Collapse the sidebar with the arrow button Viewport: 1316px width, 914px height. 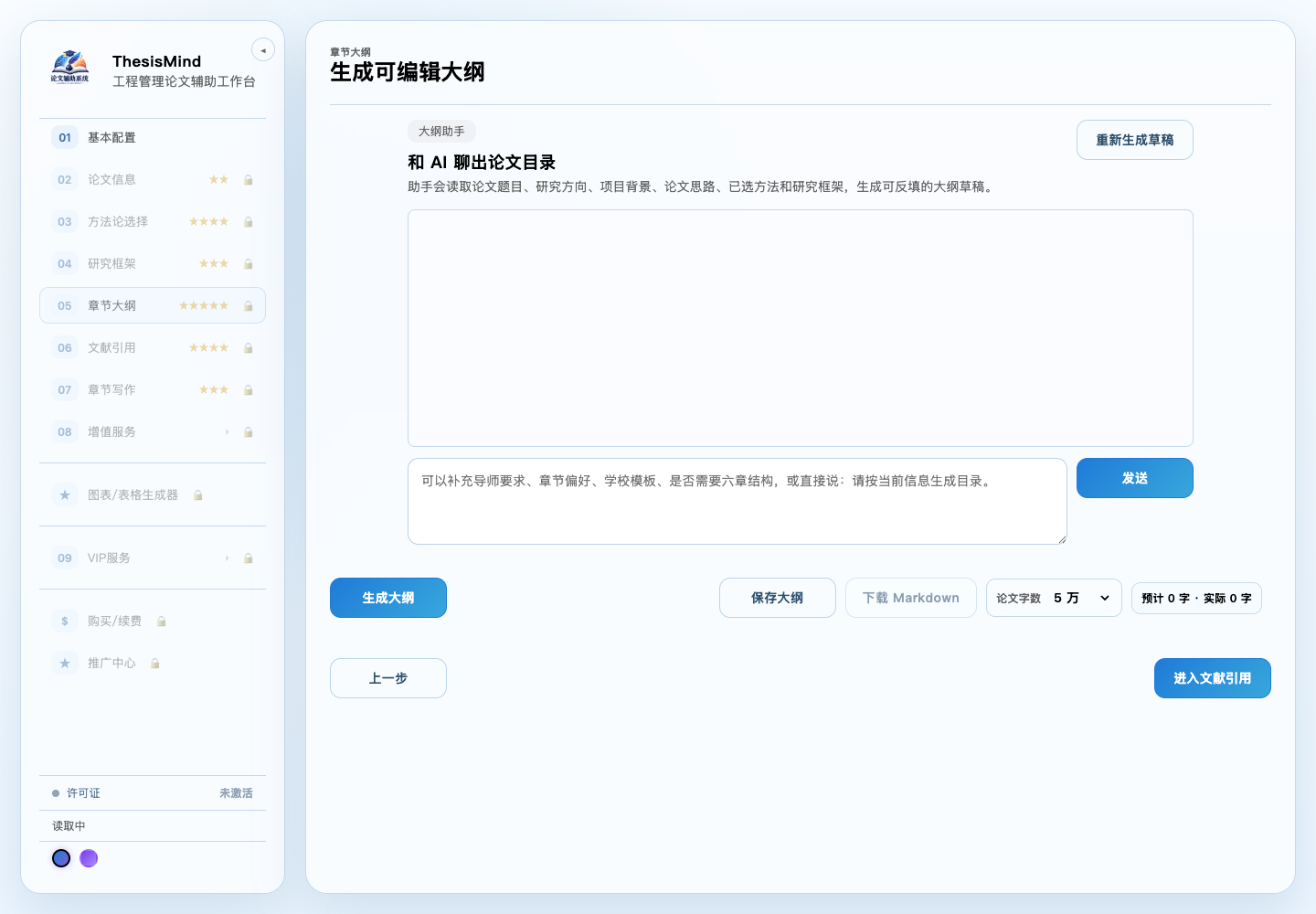pos(263,50)
